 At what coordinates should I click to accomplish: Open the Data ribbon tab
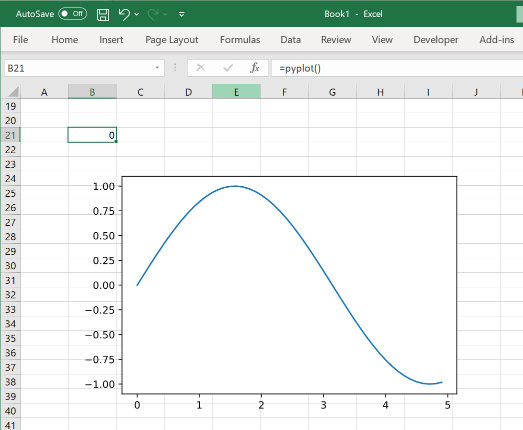[291, 40]
